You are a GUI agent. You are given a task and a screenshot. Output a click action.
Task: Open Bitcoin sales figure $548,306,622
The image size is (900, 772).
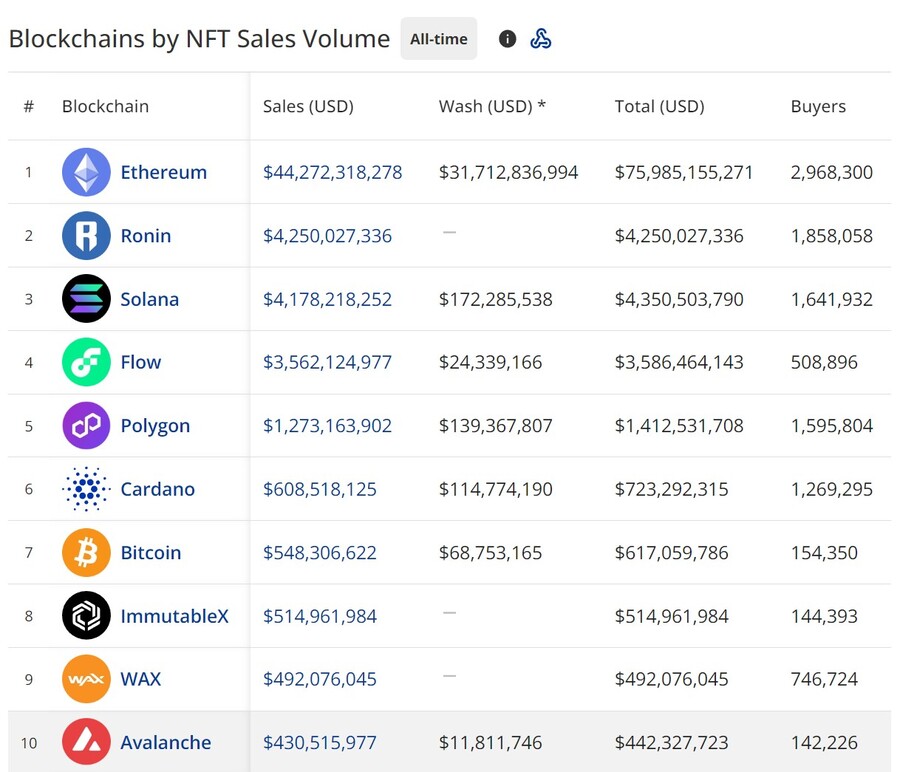pyautogui.click(x=320, y=552)
